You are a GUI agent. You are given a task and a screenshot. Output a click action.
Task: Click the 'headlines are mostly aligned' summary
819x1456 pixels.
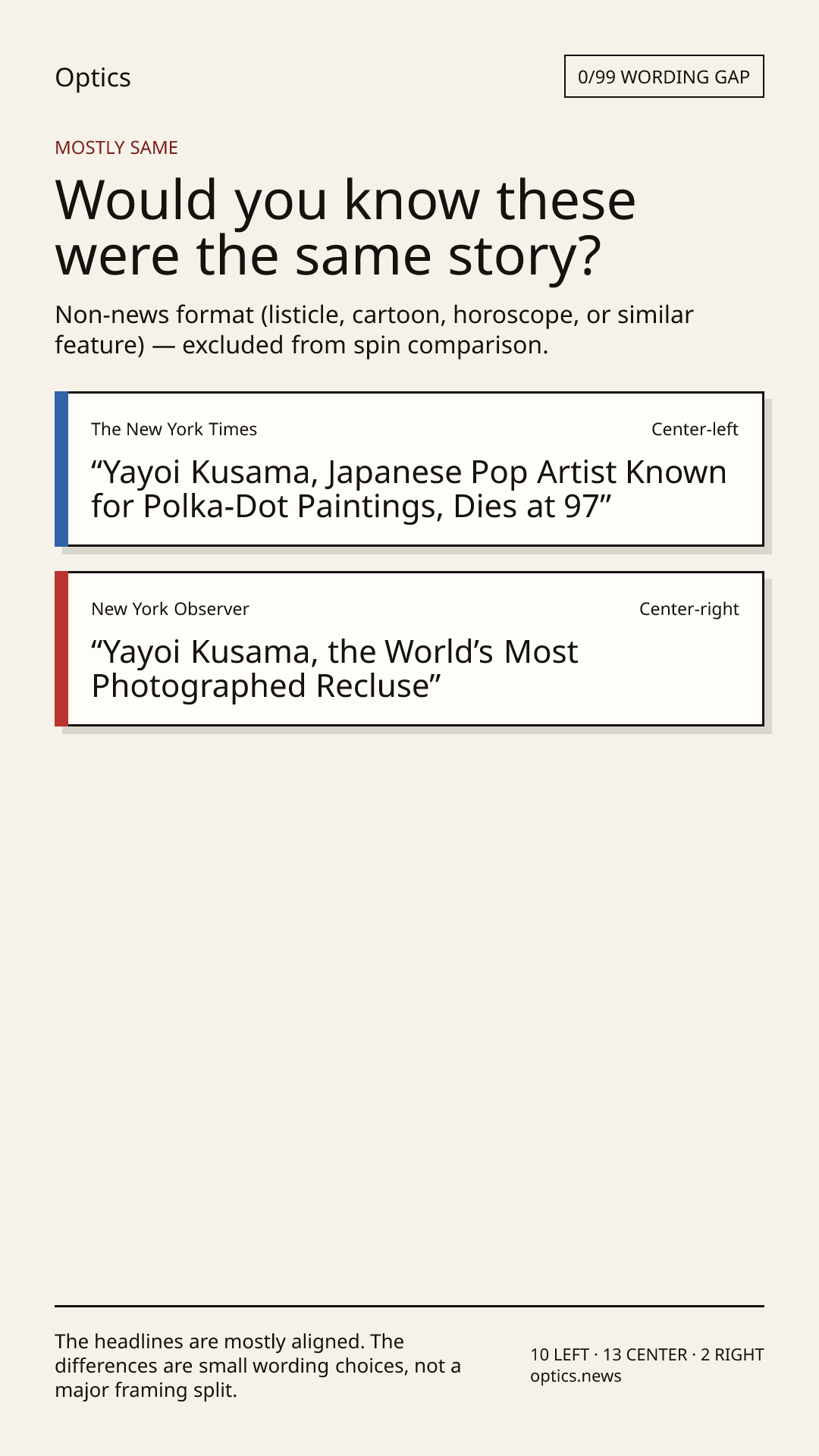click(x=258, y=1366)
